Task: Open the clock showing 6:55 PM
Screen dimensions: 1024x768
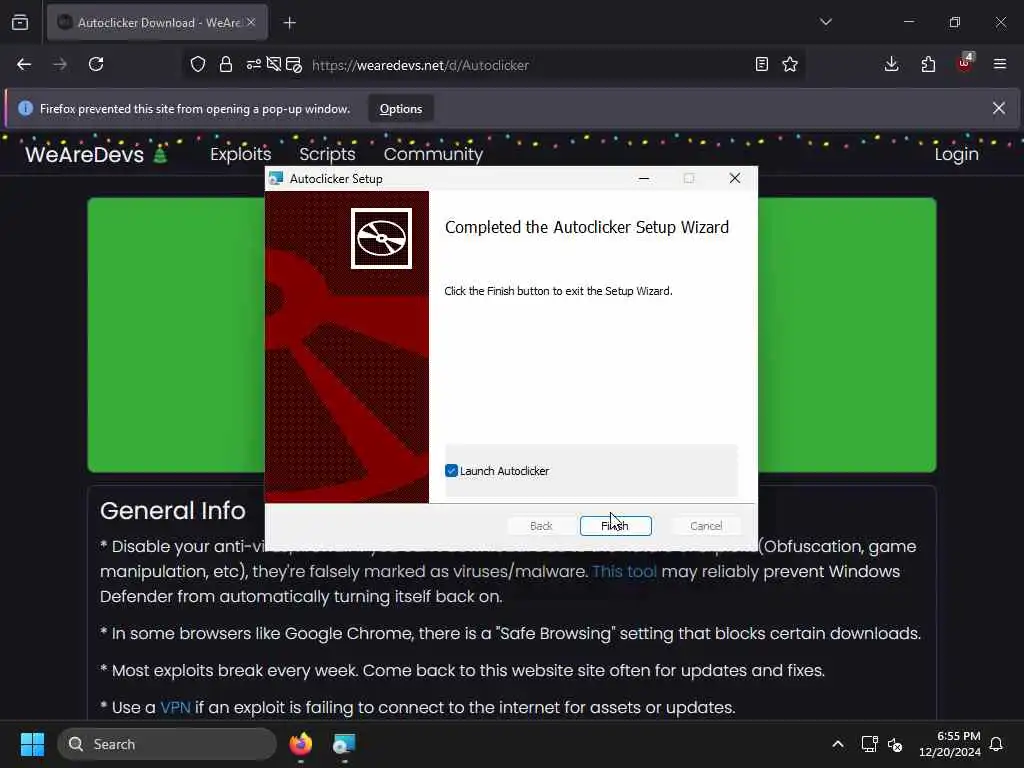Action: 950,744
